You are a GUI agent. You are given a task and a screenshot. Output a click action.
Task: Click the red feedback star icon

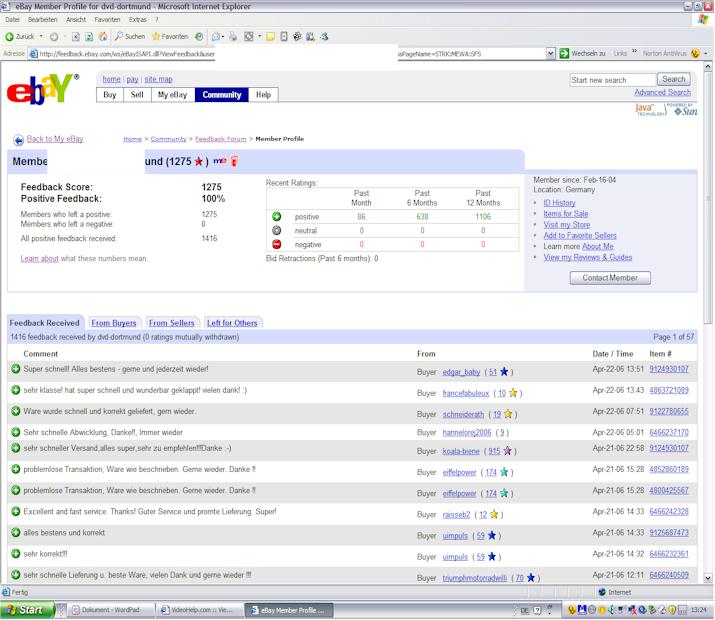(x=198, y=161)
